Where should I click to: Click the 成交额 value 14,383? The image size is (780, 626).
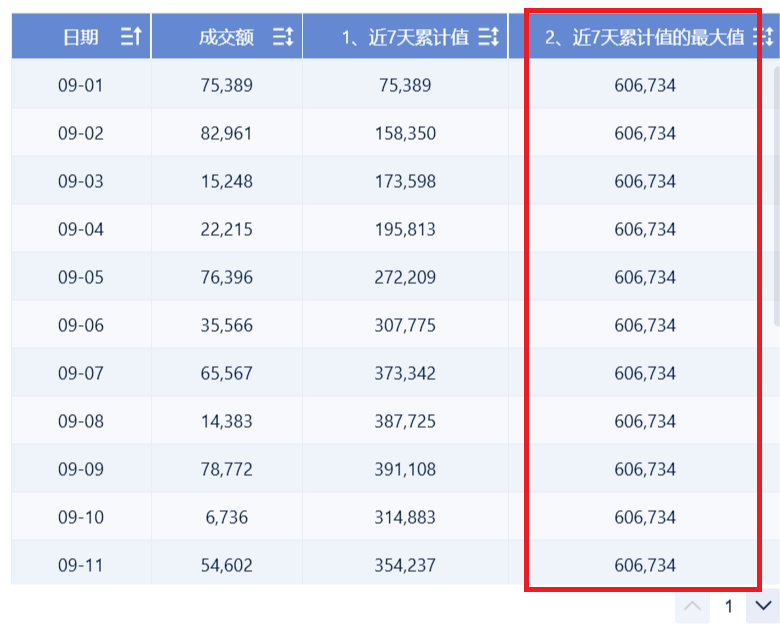pos(227,421)
